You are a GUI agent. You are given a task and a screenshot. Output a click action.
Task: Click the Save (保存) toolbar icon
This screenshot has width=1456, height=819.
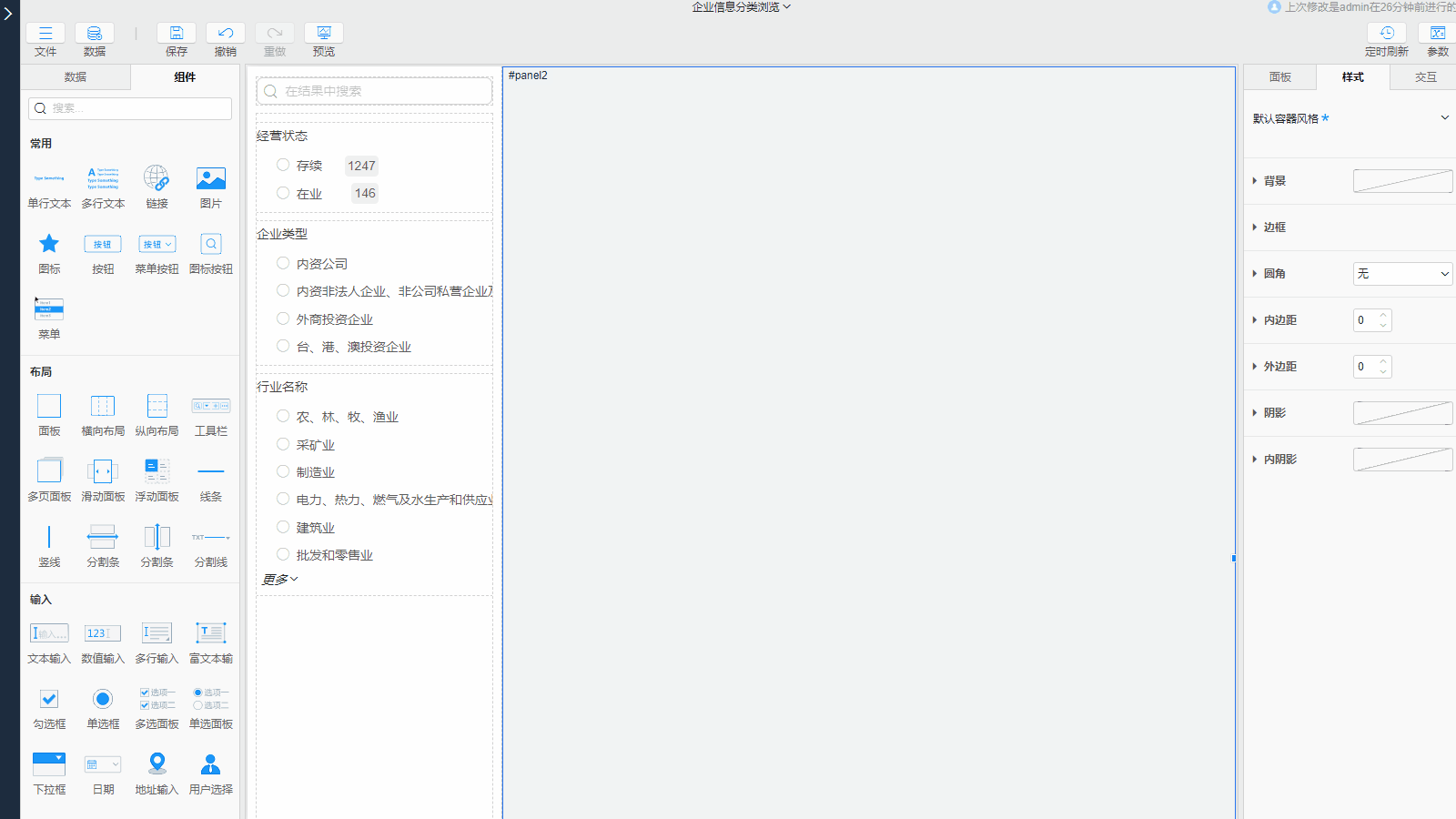click(177, 34)
